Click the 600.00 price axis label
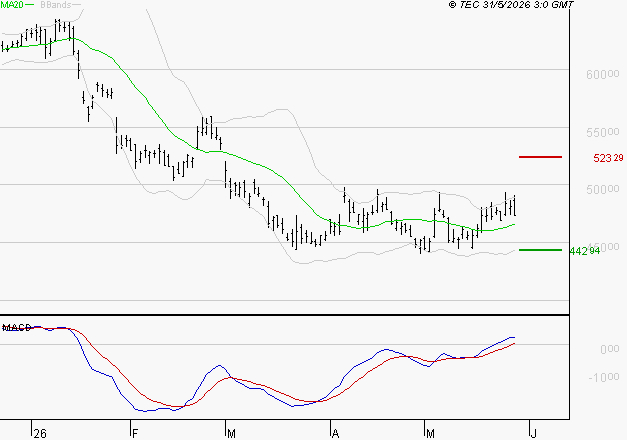The image size is (627, 440). click(603, 74)
